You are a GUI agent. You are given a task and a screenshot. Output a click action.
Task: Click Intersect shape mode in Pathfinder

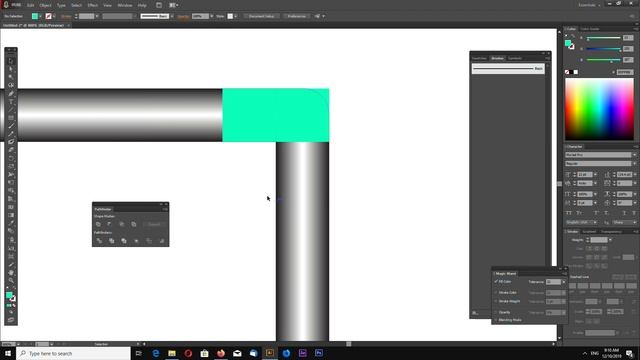coord(122,224)
